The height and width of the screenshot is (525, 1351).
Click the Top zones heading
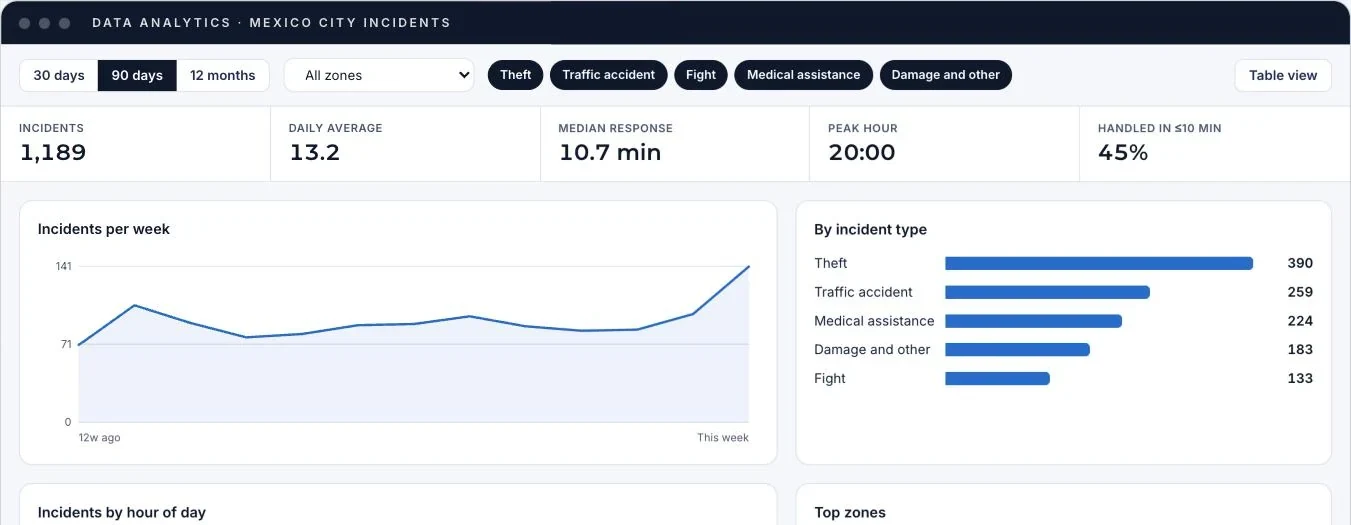point(850,513)
